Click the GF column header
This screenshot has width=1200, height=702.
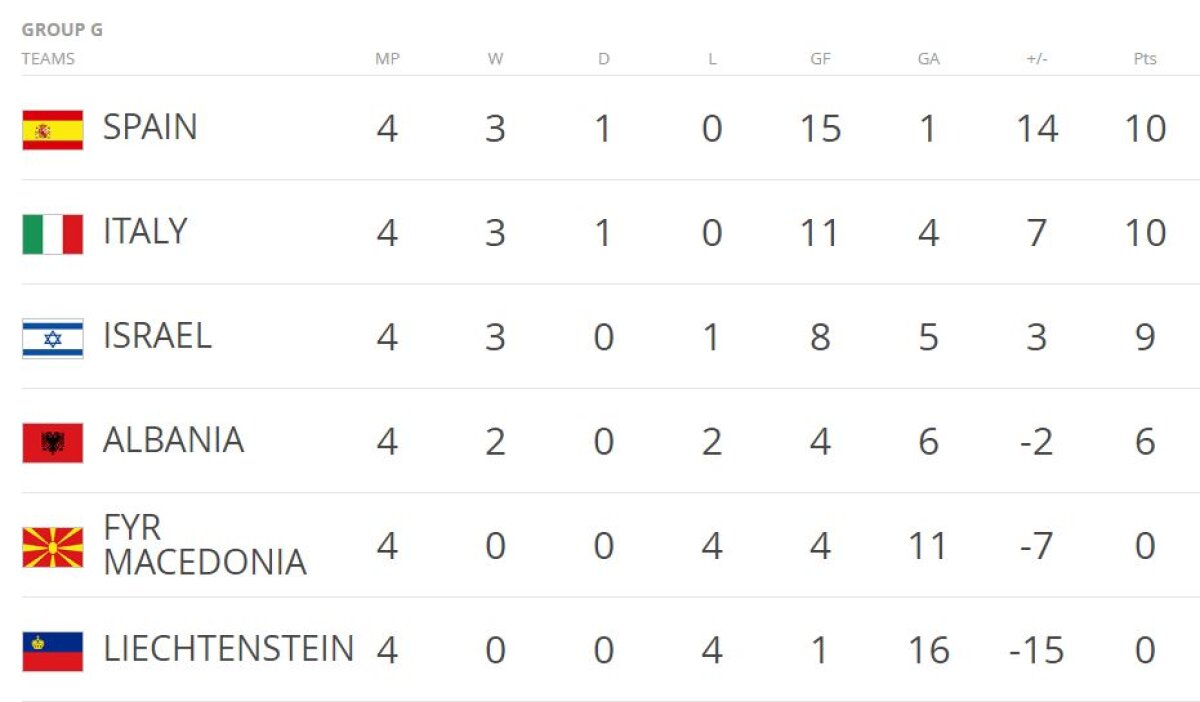820,59
